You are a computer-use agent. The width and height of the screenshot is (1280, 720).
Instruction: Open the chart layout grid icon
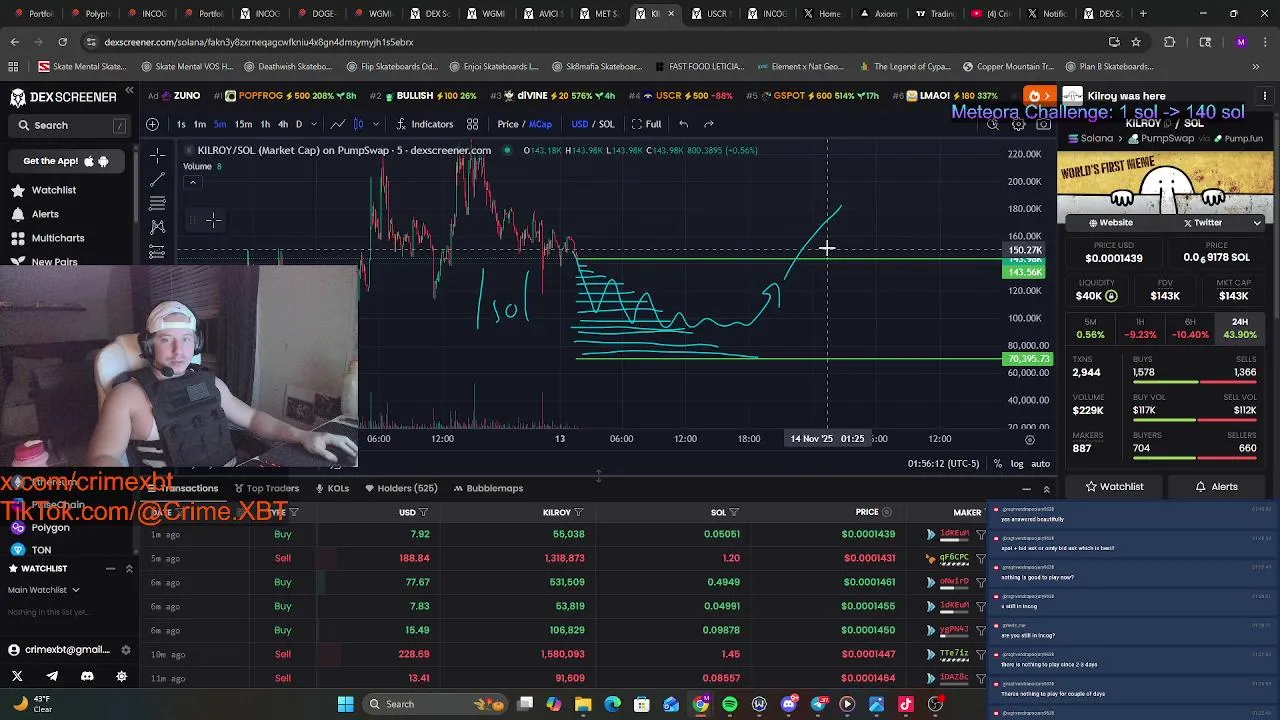click(472, 124)
